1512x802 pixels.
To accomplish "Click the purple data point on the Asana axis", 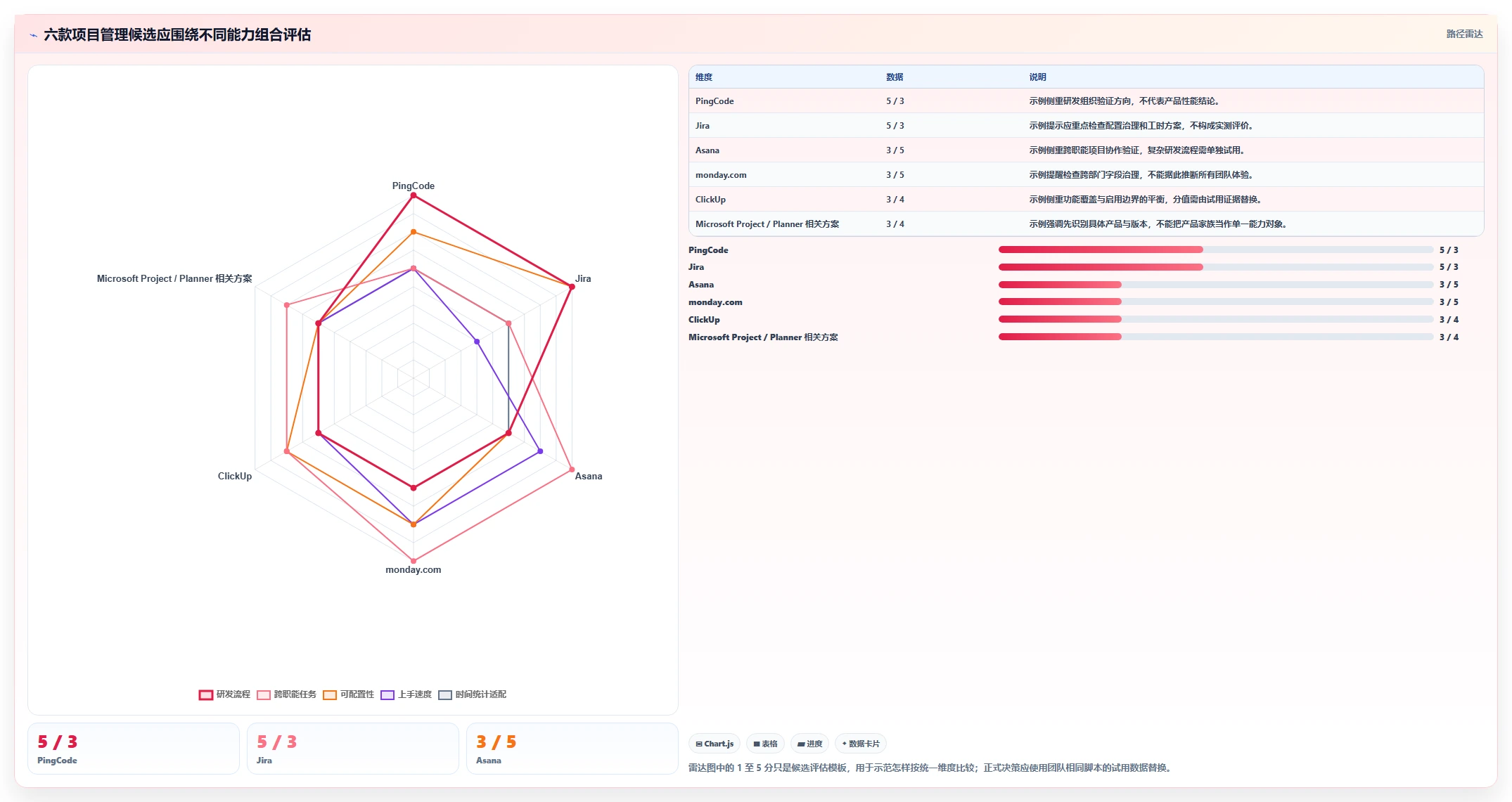I will tap(540, 451).
